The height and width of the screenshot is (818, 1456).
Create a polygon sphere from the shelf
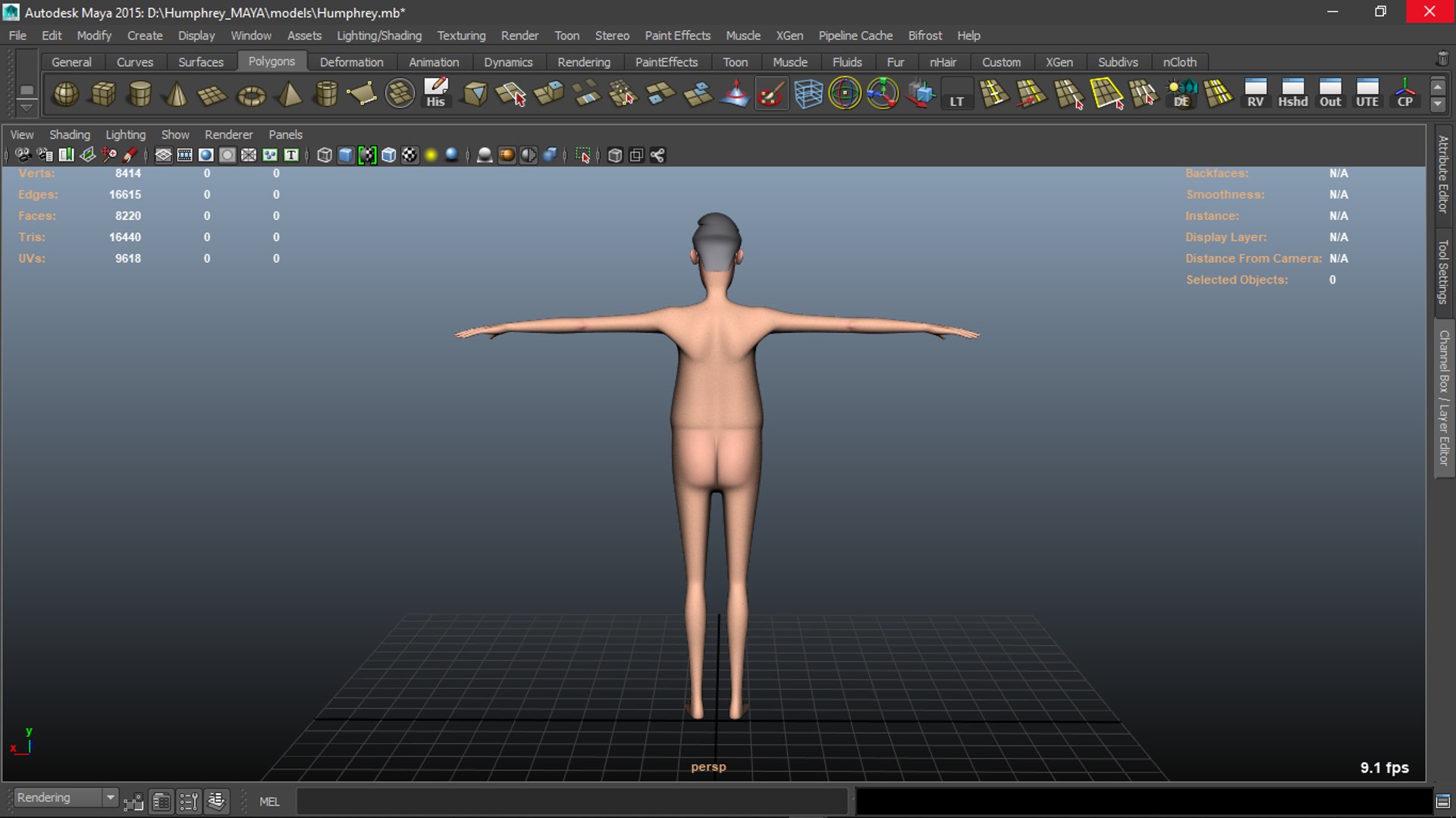coord(66,94)
